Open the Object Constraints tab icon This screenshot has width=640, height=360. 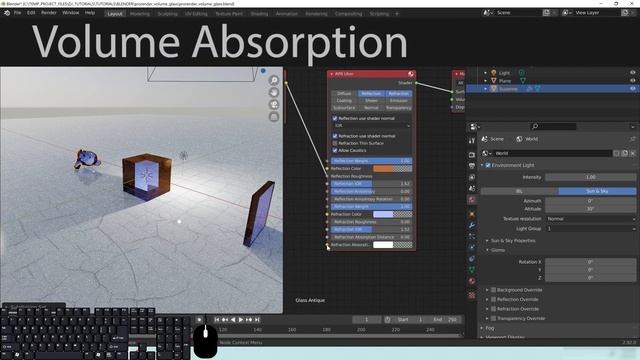click(x=472, y=258)
